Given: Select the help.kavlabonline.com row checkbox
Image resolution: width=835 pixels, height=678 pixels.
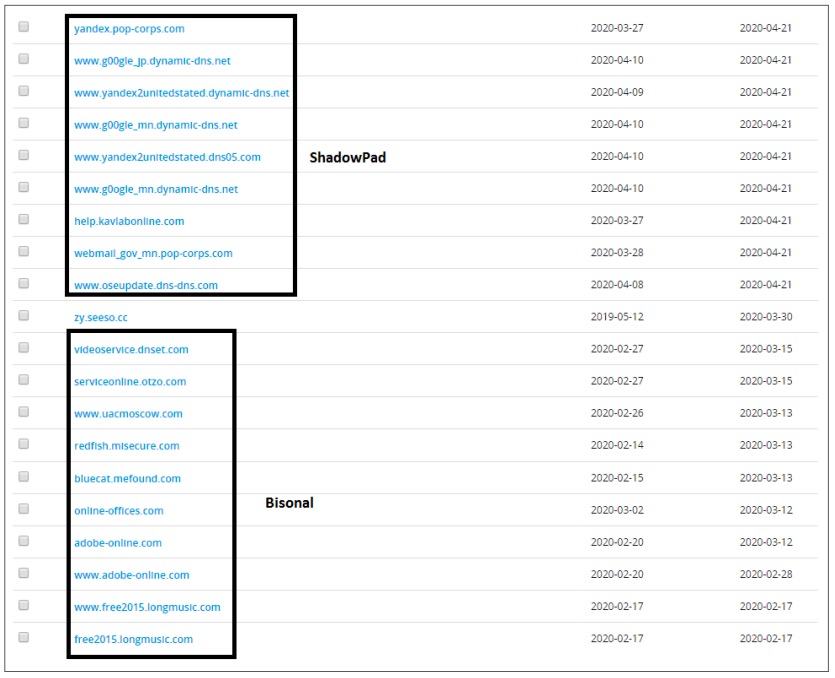Looking at the screenshot, I should tap(23, 219).
